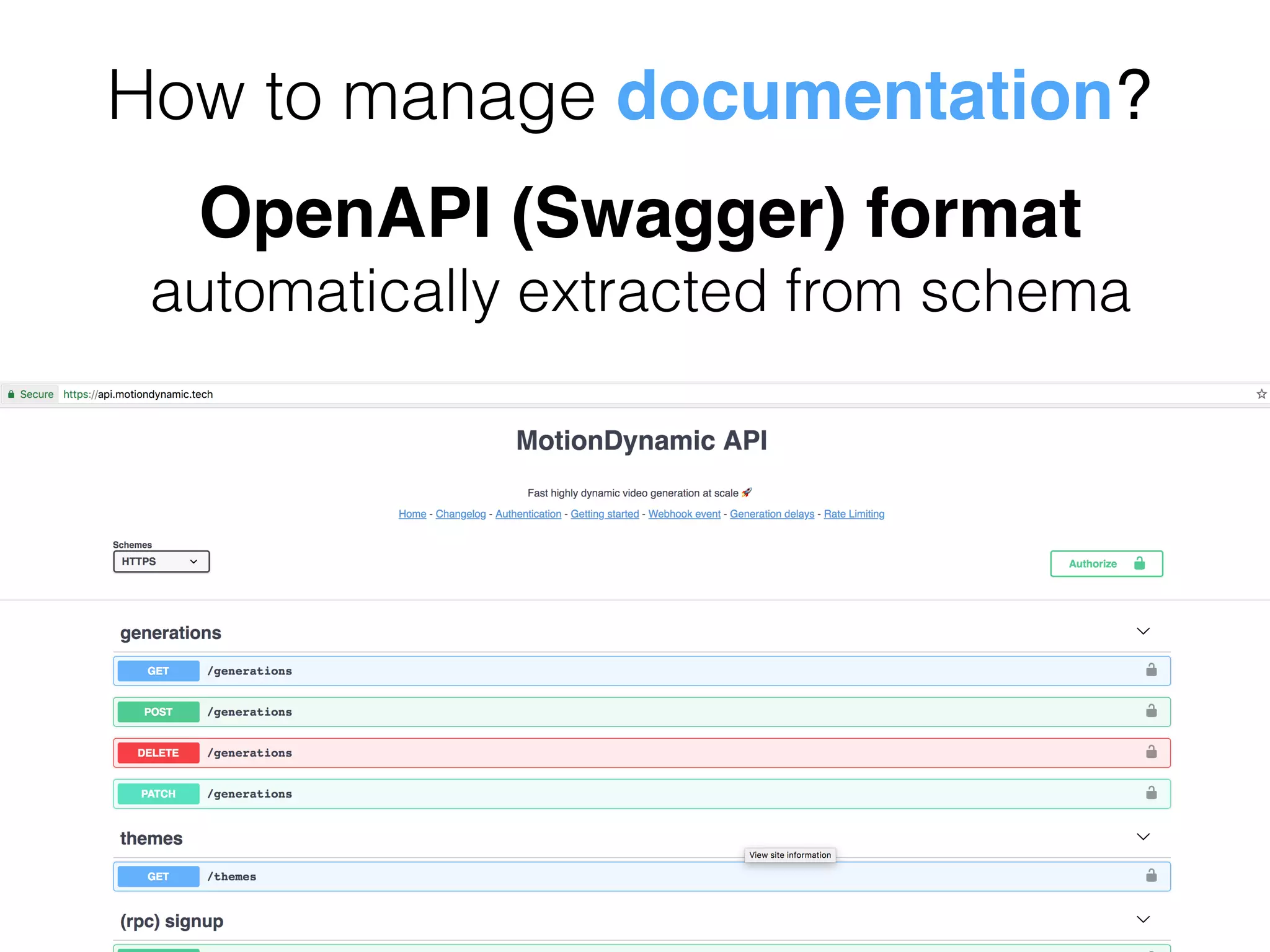Click the lock icon on GET /themes row
The width and height of the screenshot is (1270, 952).
pyautogui.click(x=1152, y=875)
